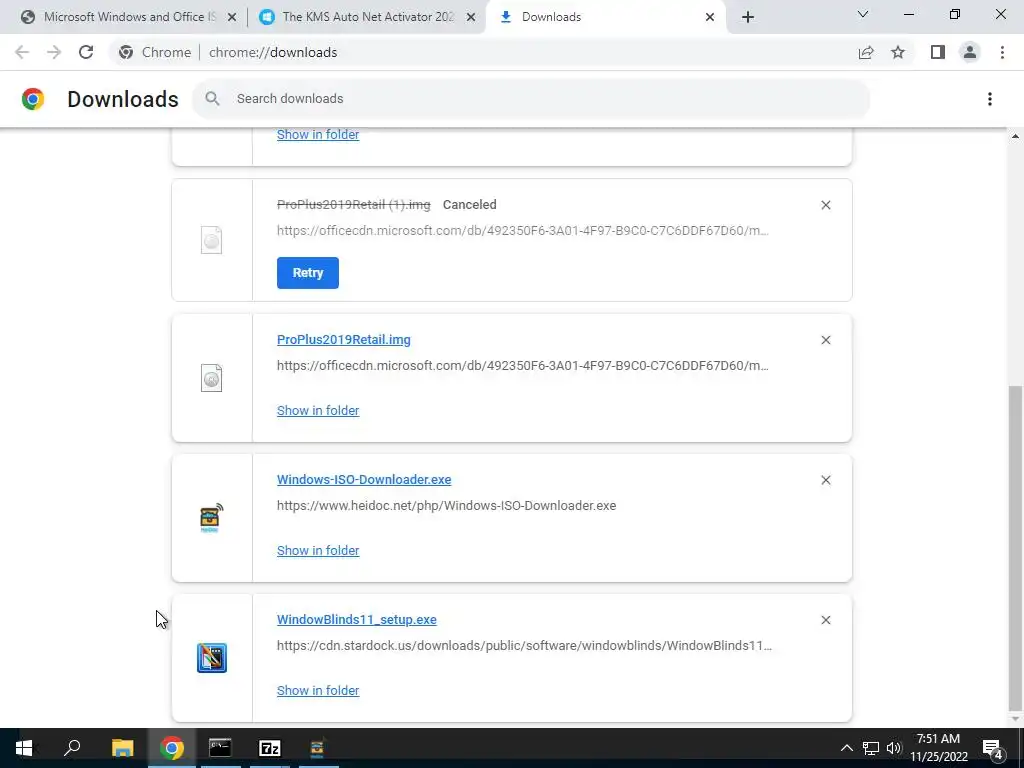Go back using browser back arrow
The height and width of the screenshot is (768, 1024).
[x=22, y=52]
